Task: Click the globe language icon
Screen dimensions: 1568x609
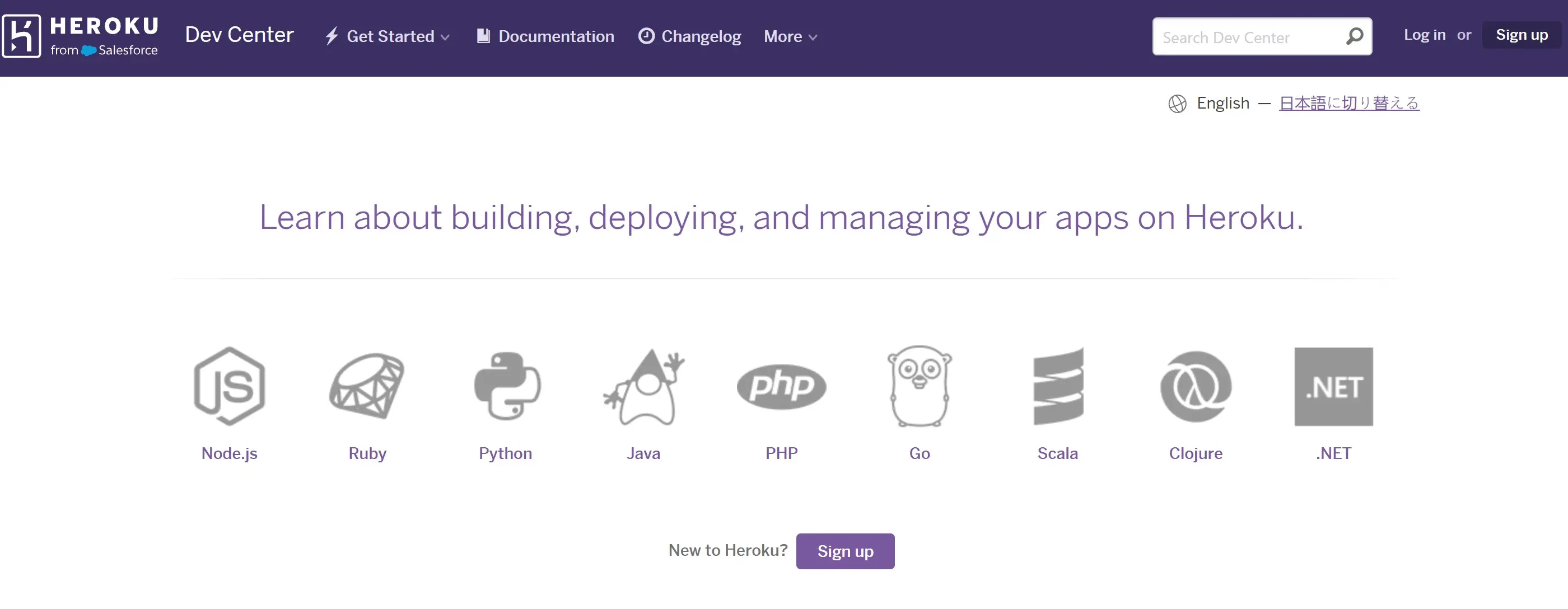Action: (x=1177, y=104)
